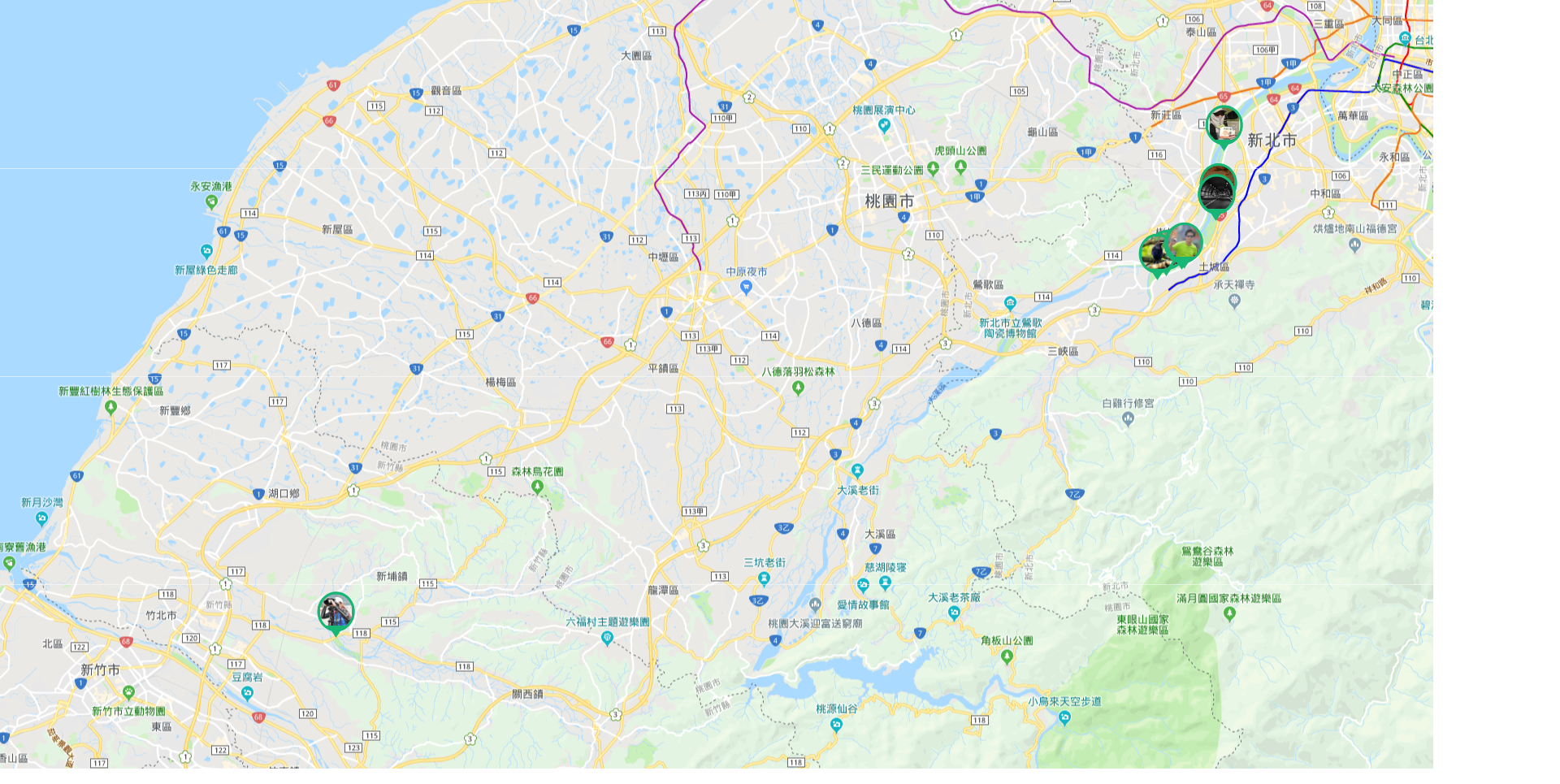Select the 角板山公園 park icon

click(x=1007, y=657)
